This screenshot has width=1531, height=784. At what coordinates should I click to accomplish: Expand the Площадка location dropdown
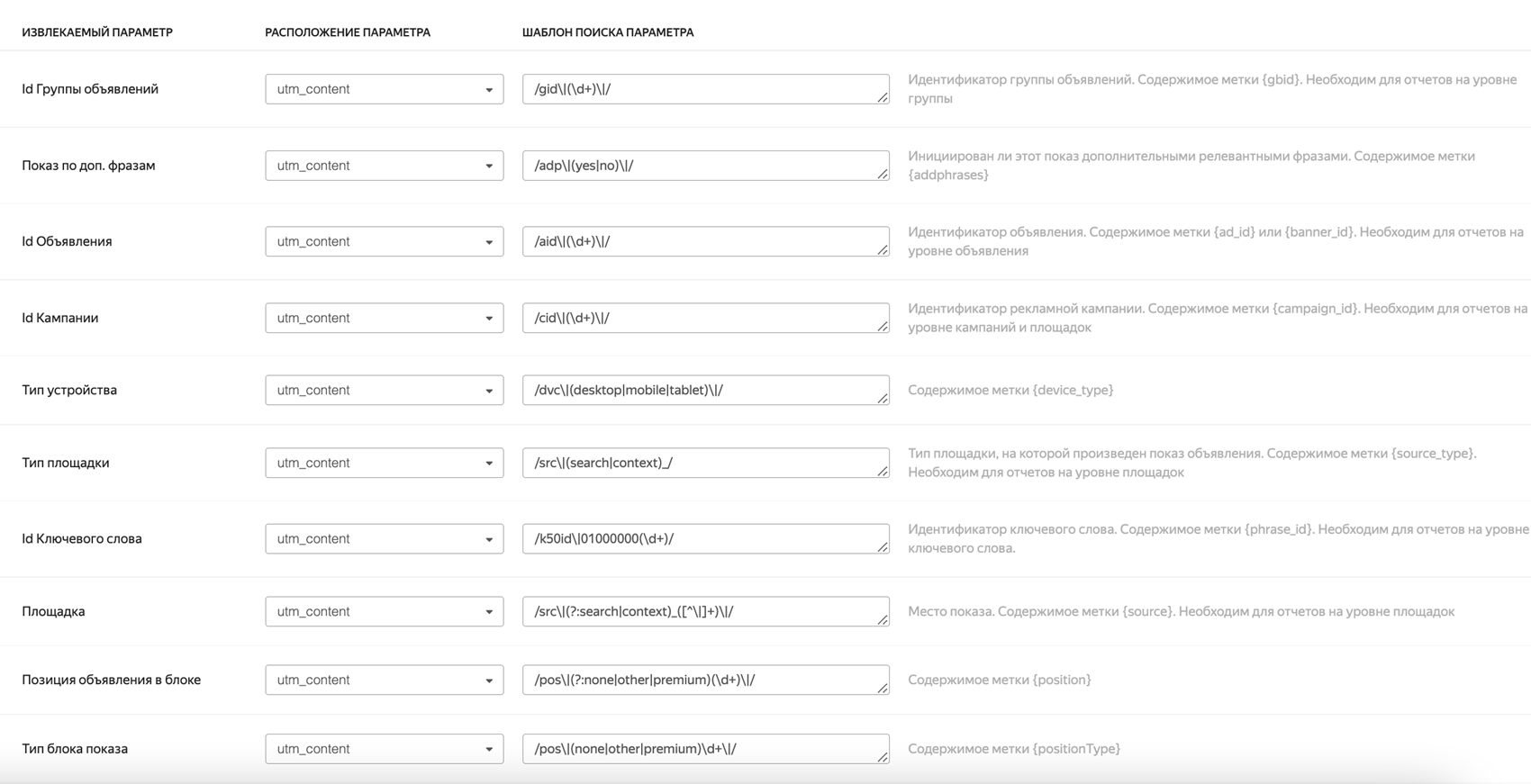(385, 611)
